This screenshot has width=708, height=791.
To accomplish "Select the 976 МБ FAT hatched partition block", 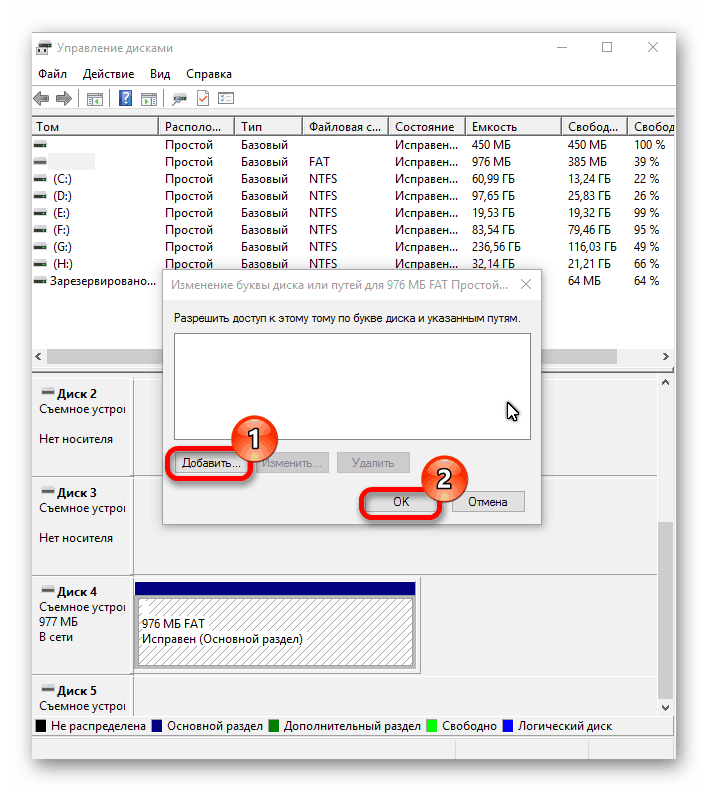I will (276, 632).
